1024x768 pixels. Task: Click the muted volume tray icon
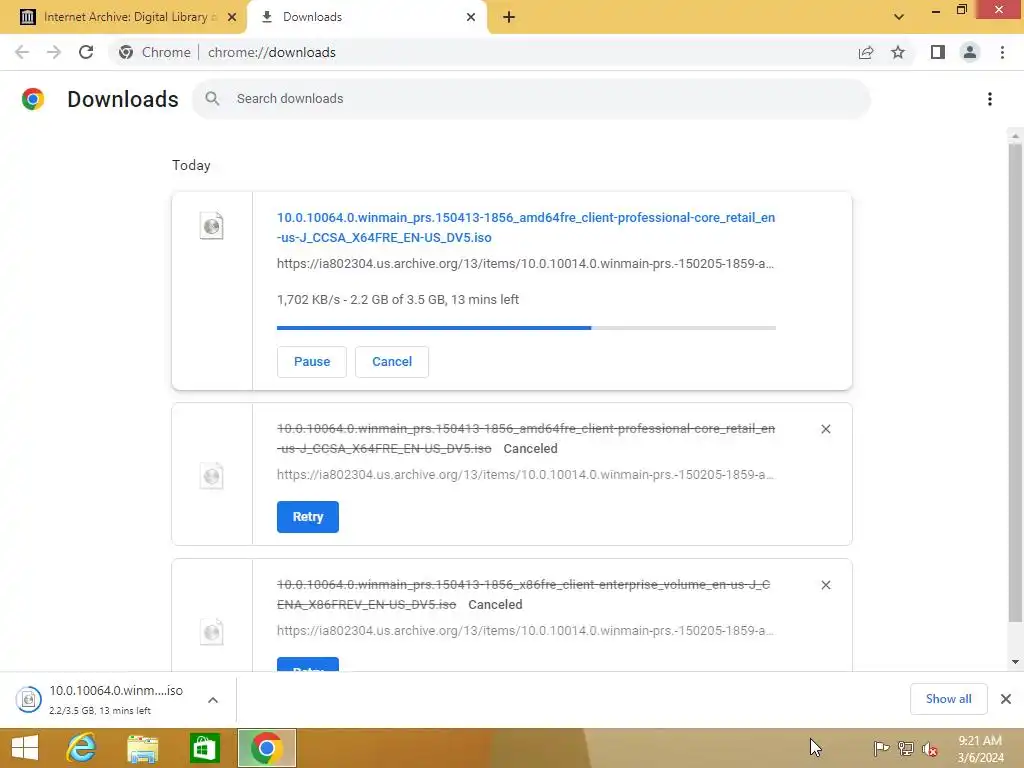click(930, 749)
